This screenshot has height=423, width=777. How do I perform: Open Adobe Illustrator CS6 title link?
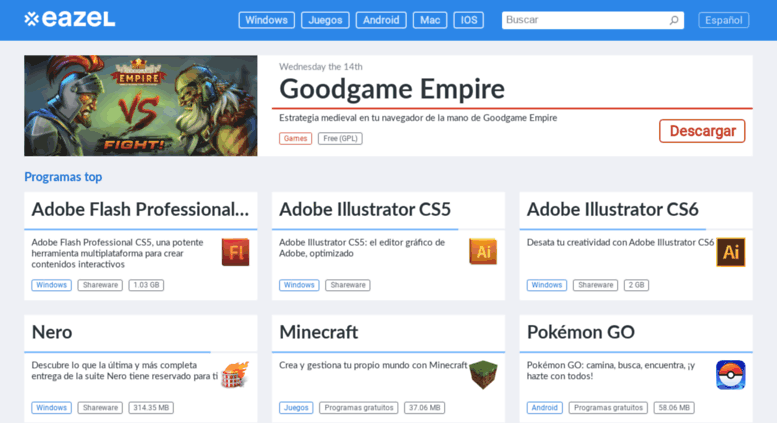612,210
